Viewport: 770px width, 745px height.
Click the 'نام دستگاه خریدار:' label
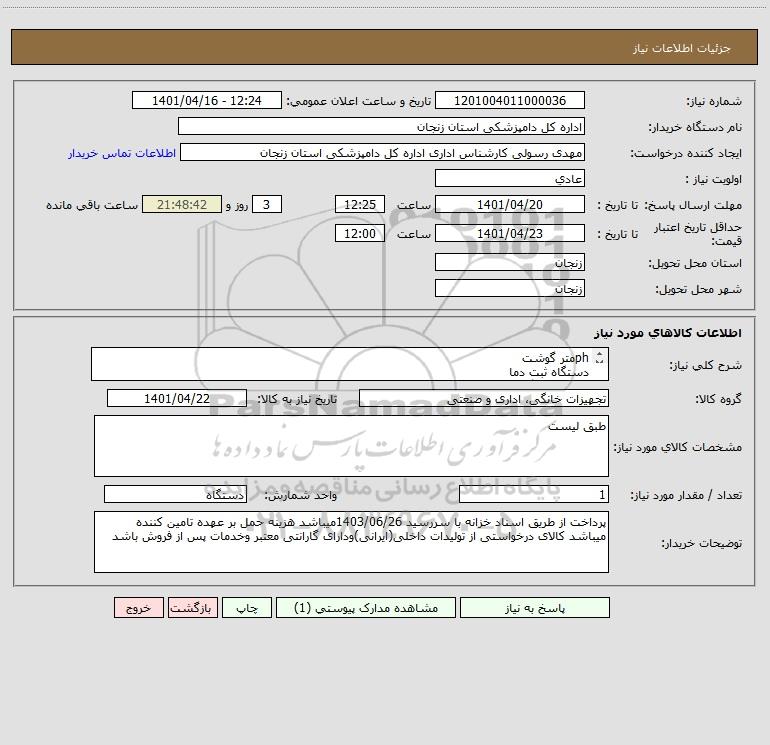tap(695, 127)
